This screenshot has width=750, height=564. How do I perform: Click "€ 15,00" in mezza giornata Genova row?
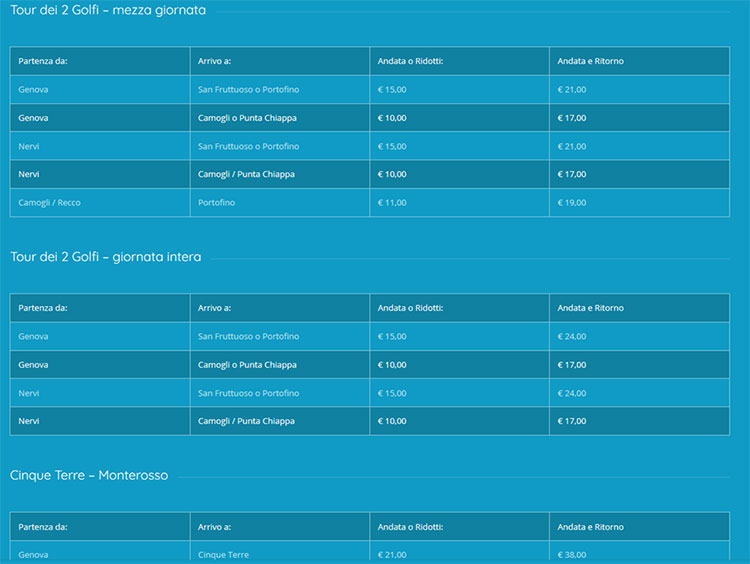[x=392, y=90]
